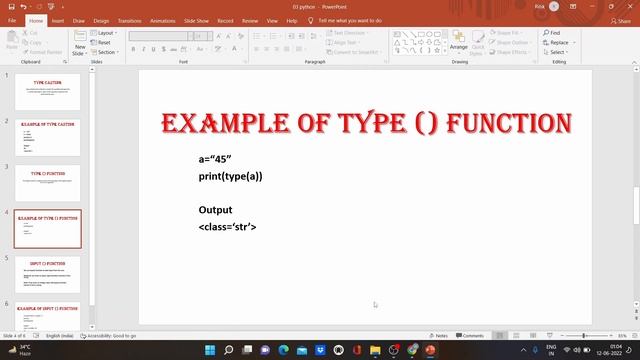Click Increase List Level icon
640x360 pixels.
tap(301, 36)
